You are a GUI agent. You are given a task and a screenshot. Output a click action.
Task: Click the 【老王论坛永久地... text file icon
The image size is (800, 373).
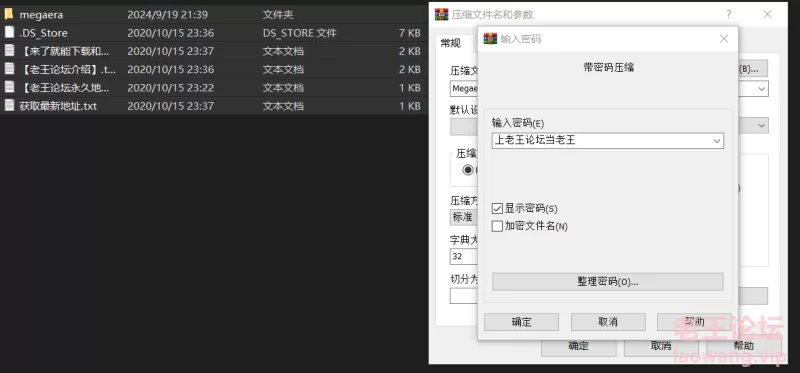[9, 87]
